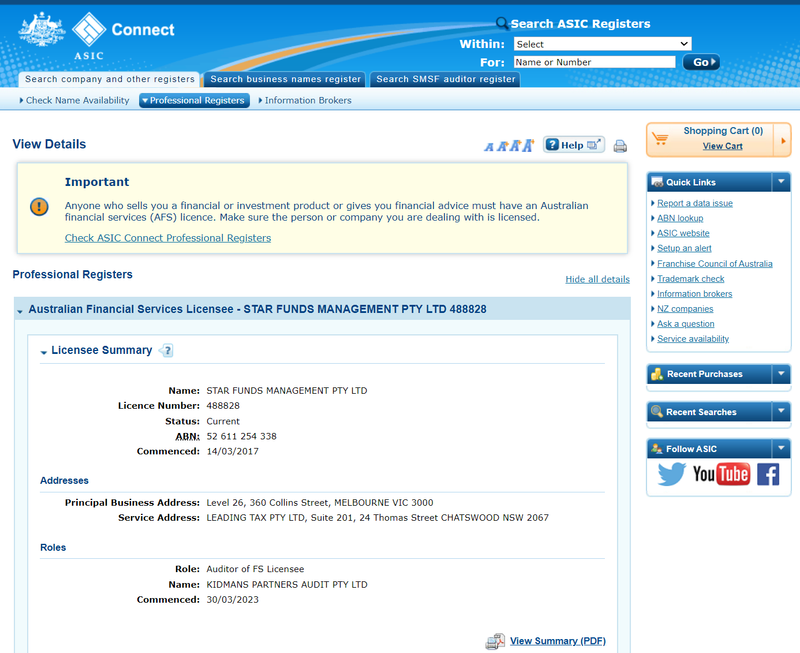
Task: Open Ask a question link
Action: pyautogui.click(x=686, y=324)
